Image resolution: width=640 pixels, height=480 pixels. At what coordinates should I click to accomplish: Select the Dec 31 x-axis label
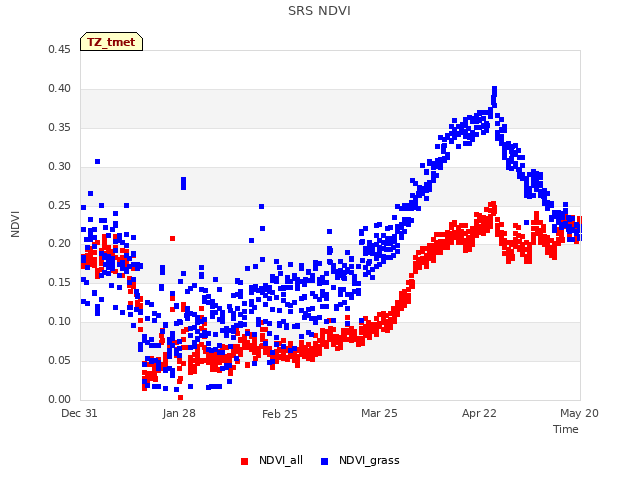point(79,413)
